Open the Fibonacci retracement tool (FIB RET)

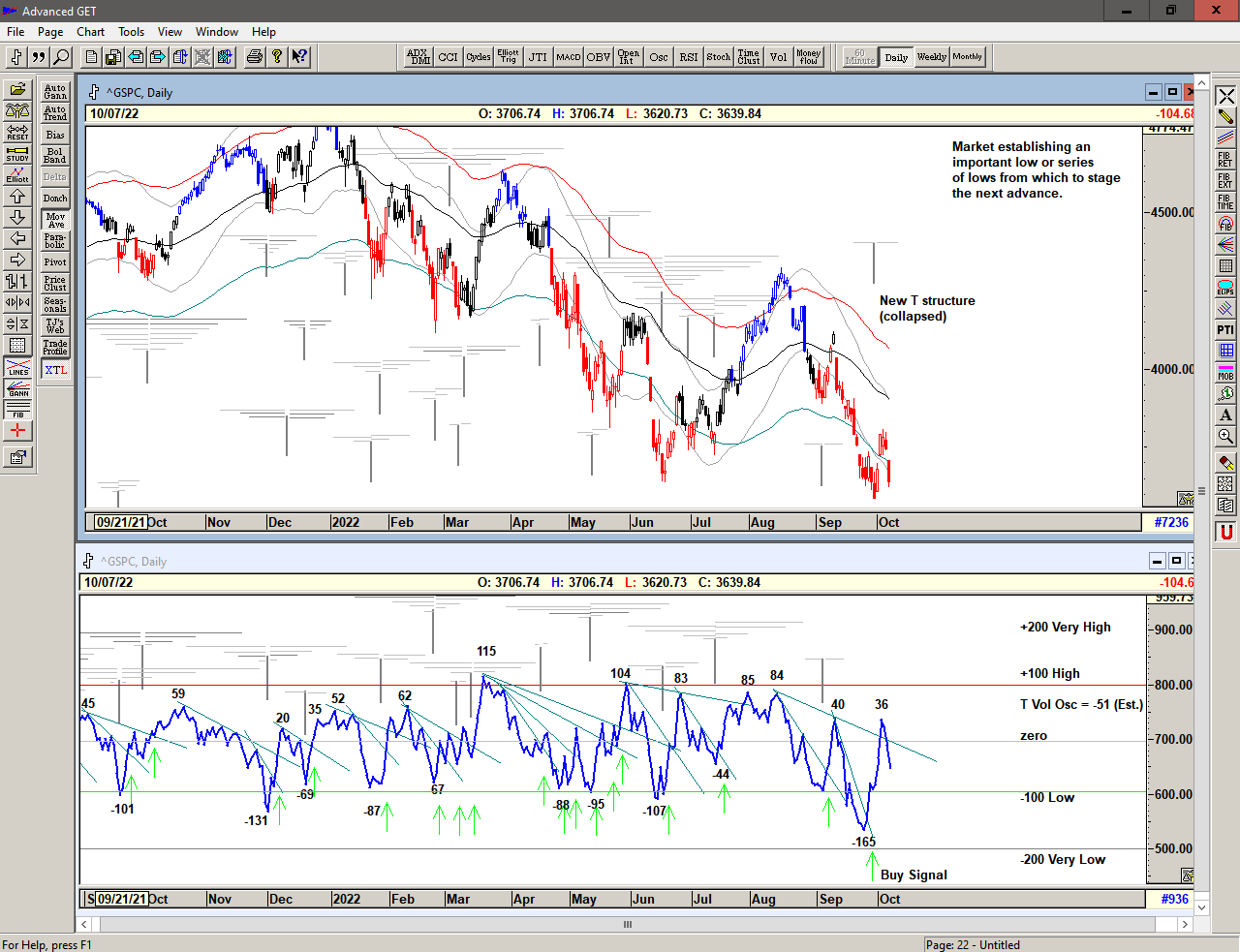coord(1225,160)
